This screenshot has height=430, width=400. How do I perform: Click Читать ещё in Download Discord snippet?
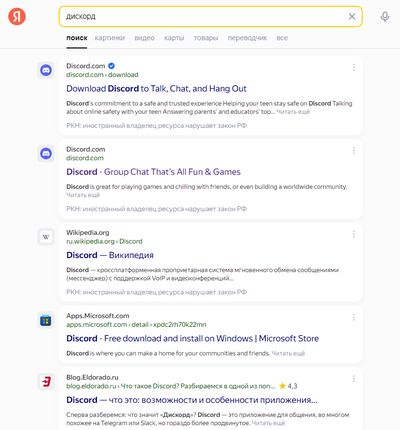(x=293, y=112)
